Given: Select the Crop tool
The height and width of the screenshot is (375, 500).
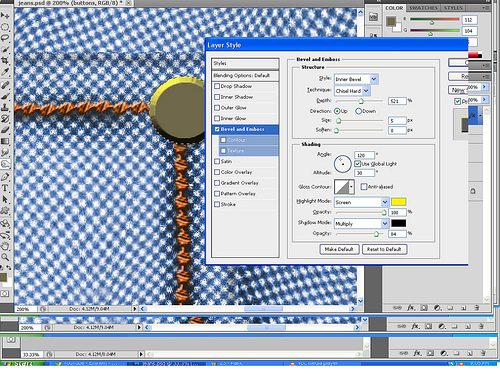Looking at the screenshot, I should tap(5, 60).
